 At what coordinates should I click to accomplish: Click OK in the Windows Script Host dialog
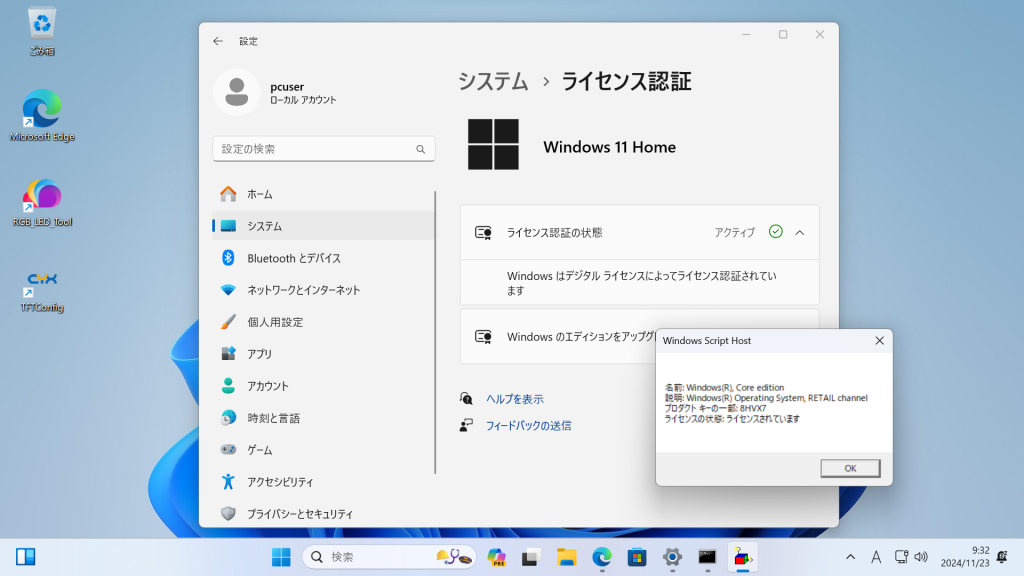(x=850, y=468)
